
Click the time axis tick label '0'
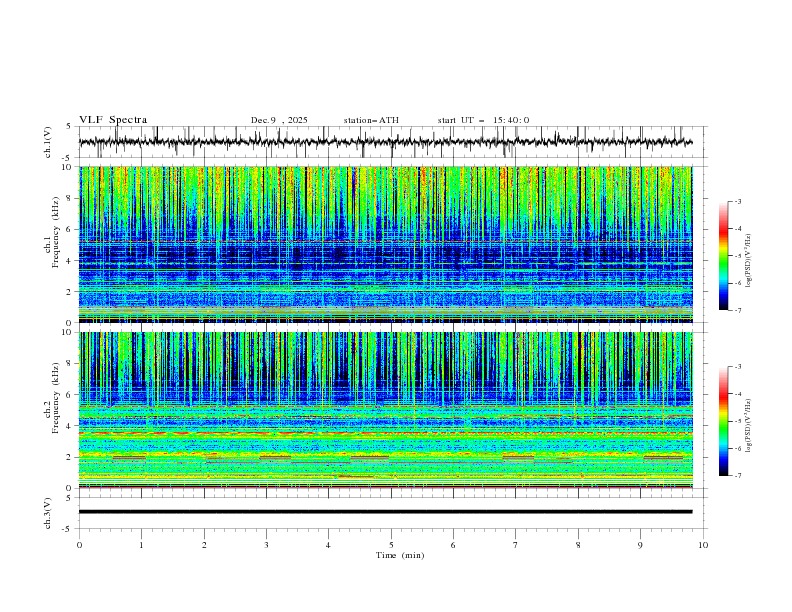pos(79,545)
